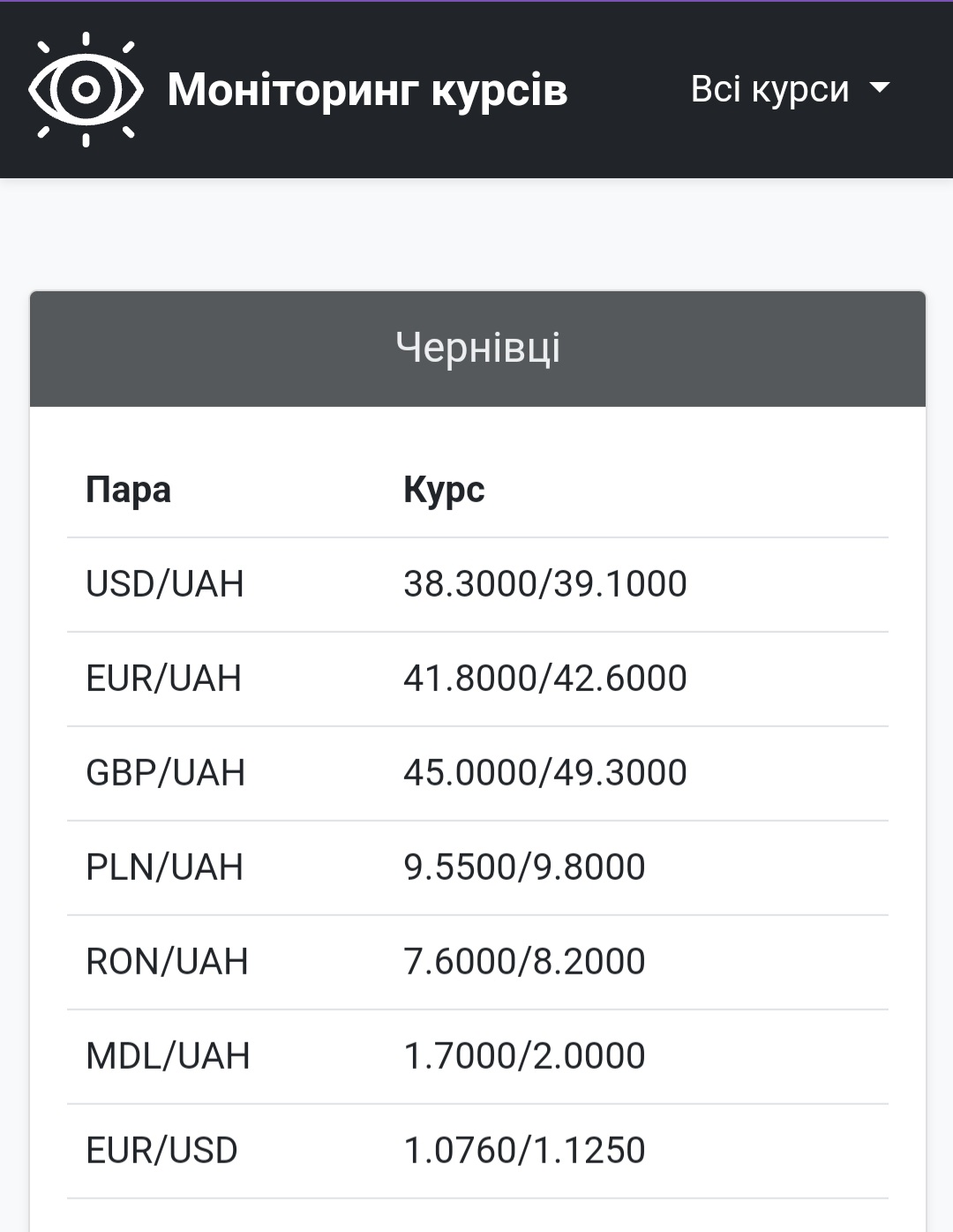Select the RON/UAH pair row
Screen dimensions: 953x1232
point(167,962)
